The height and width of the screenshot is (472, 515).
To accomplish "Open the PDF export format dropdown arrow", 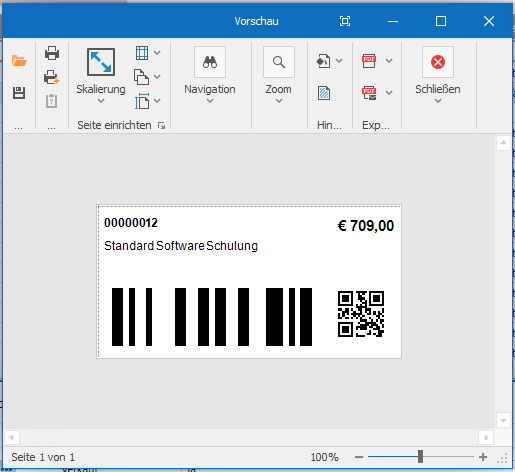I will coord(389,61).
